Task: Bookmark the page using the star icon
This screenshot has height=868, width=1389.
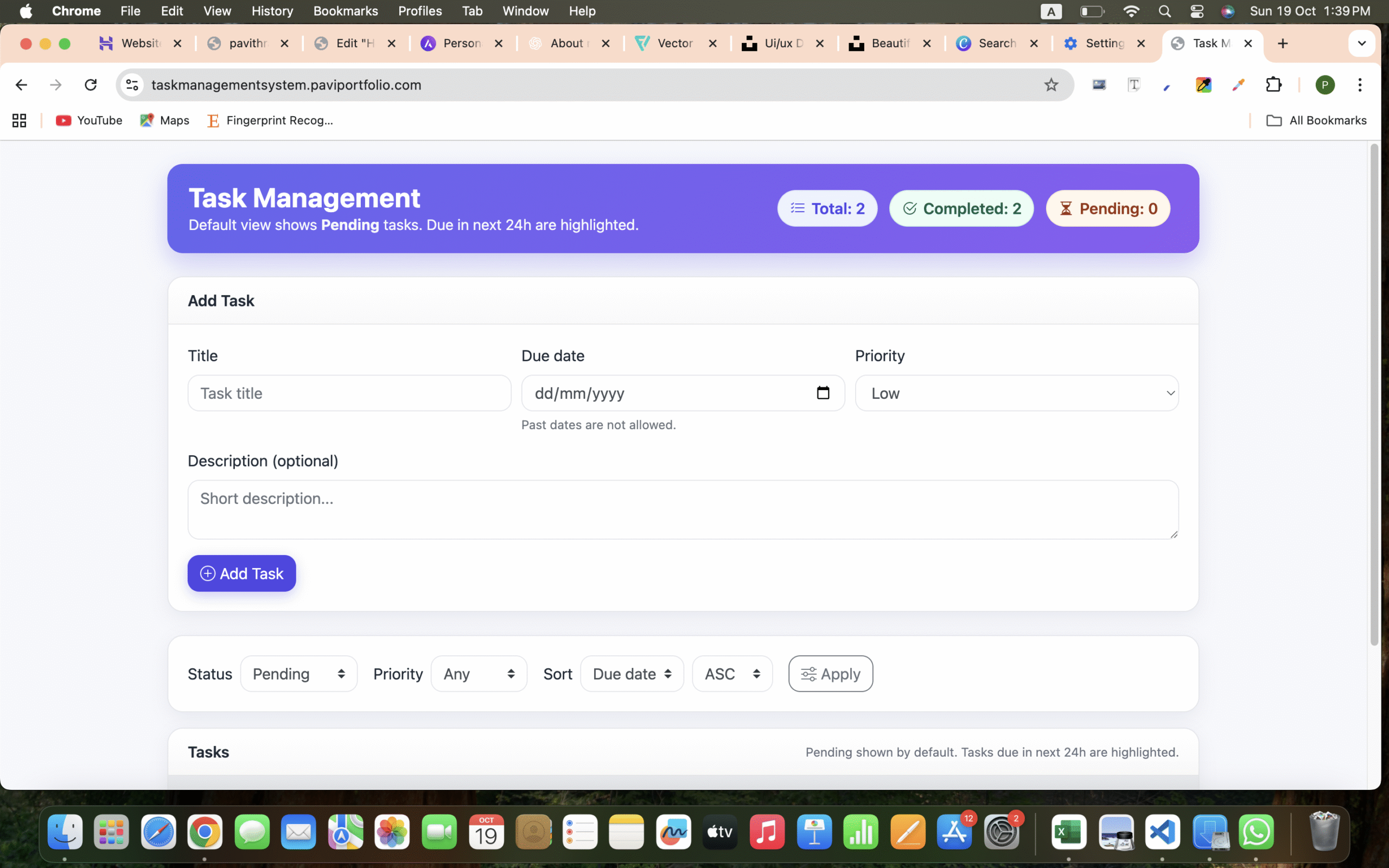Action: point(1050,85)
